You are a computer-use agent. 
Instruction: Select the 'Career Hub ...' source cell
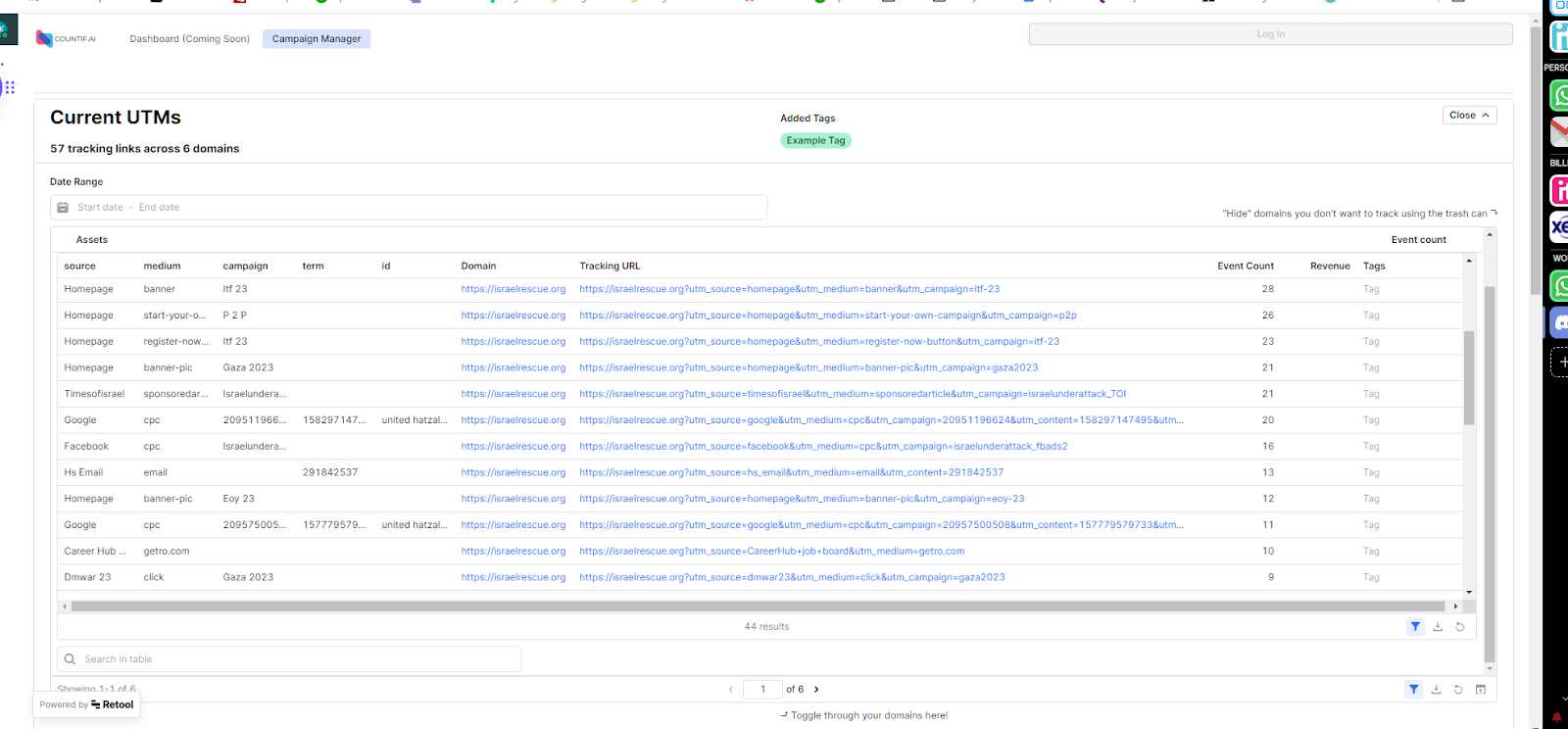coord(95,552)
